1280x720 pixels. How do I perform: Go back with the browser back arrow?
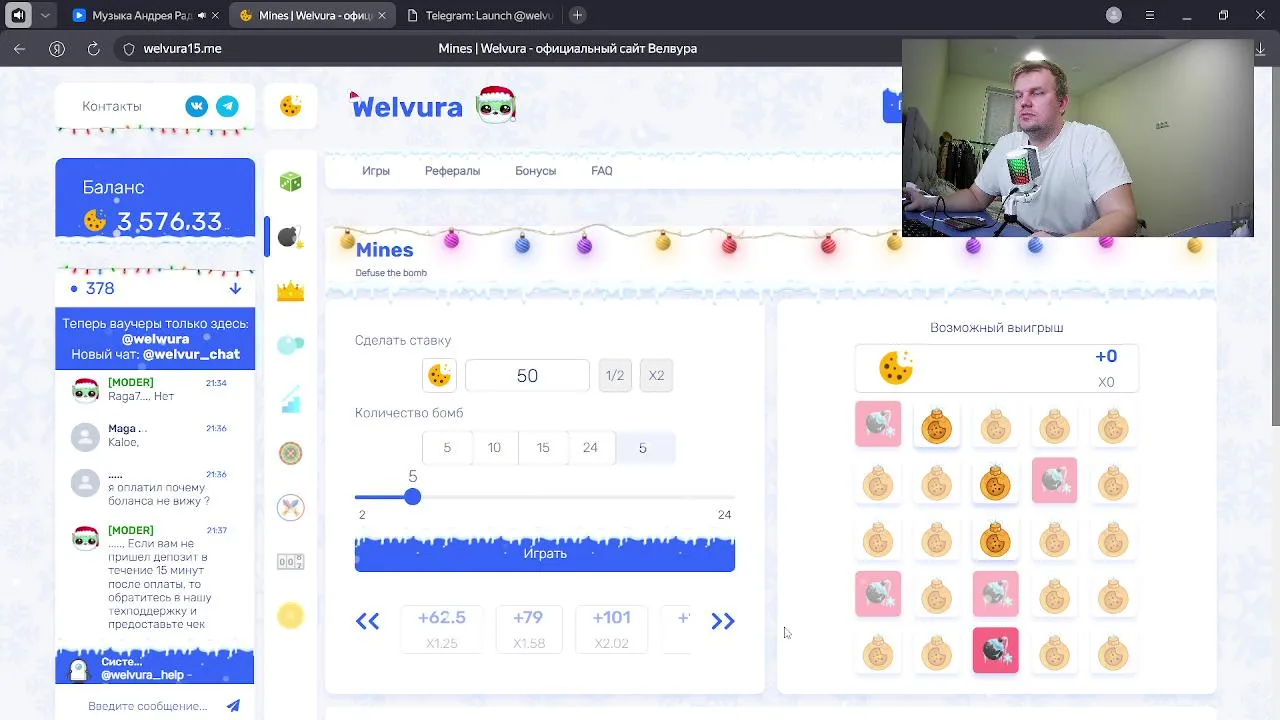click(x=20, y=48)
